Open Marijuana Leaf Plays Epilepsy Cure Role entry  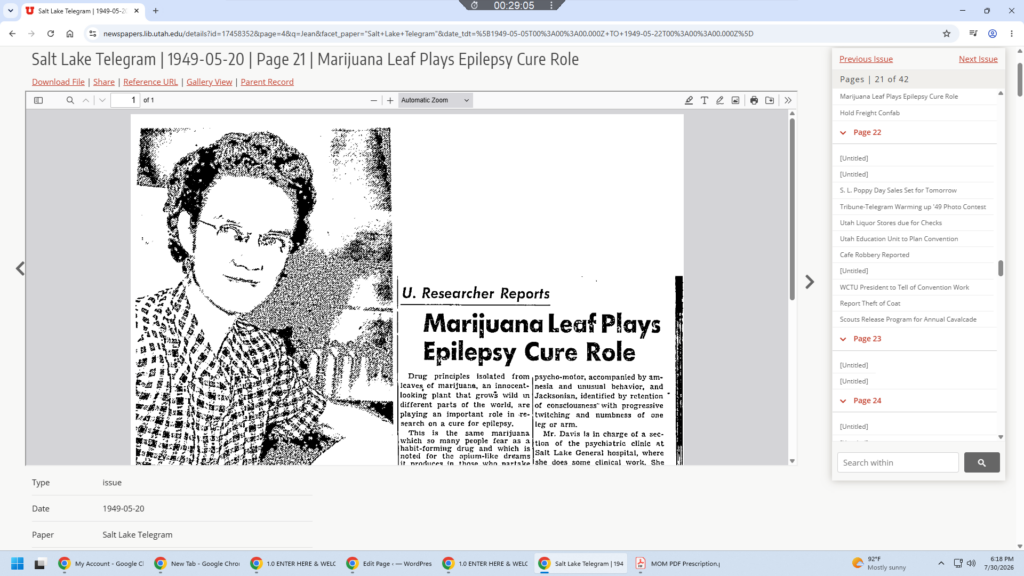coord(899,97)
